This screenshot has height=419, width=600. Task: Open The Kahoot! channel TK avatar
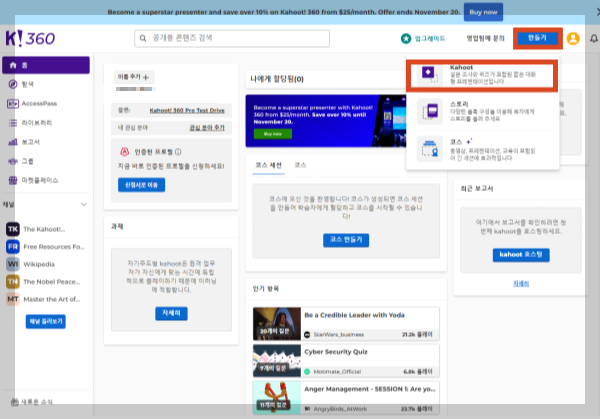13,229
